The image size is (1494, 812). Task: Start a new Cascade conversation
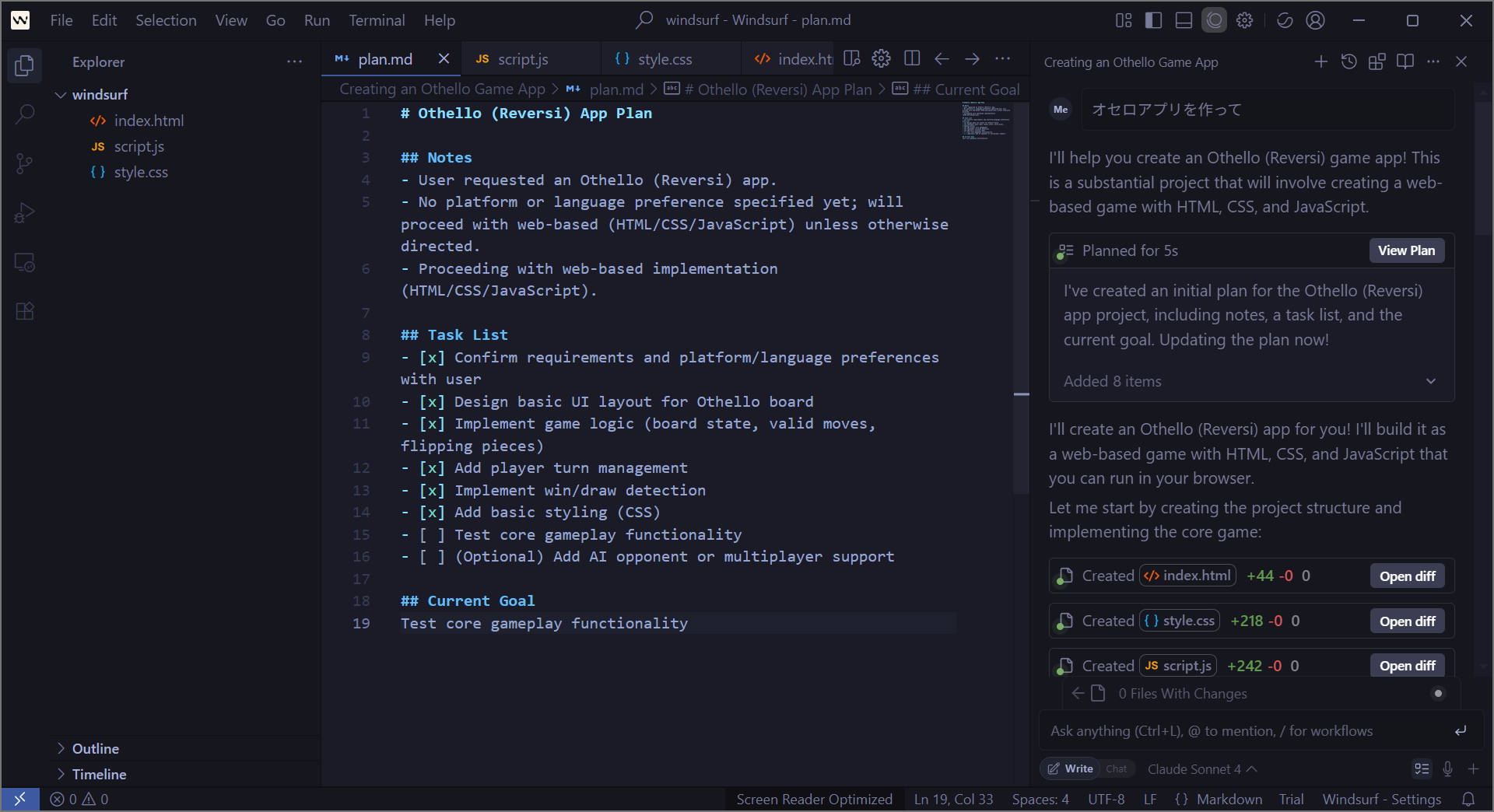1321,61
